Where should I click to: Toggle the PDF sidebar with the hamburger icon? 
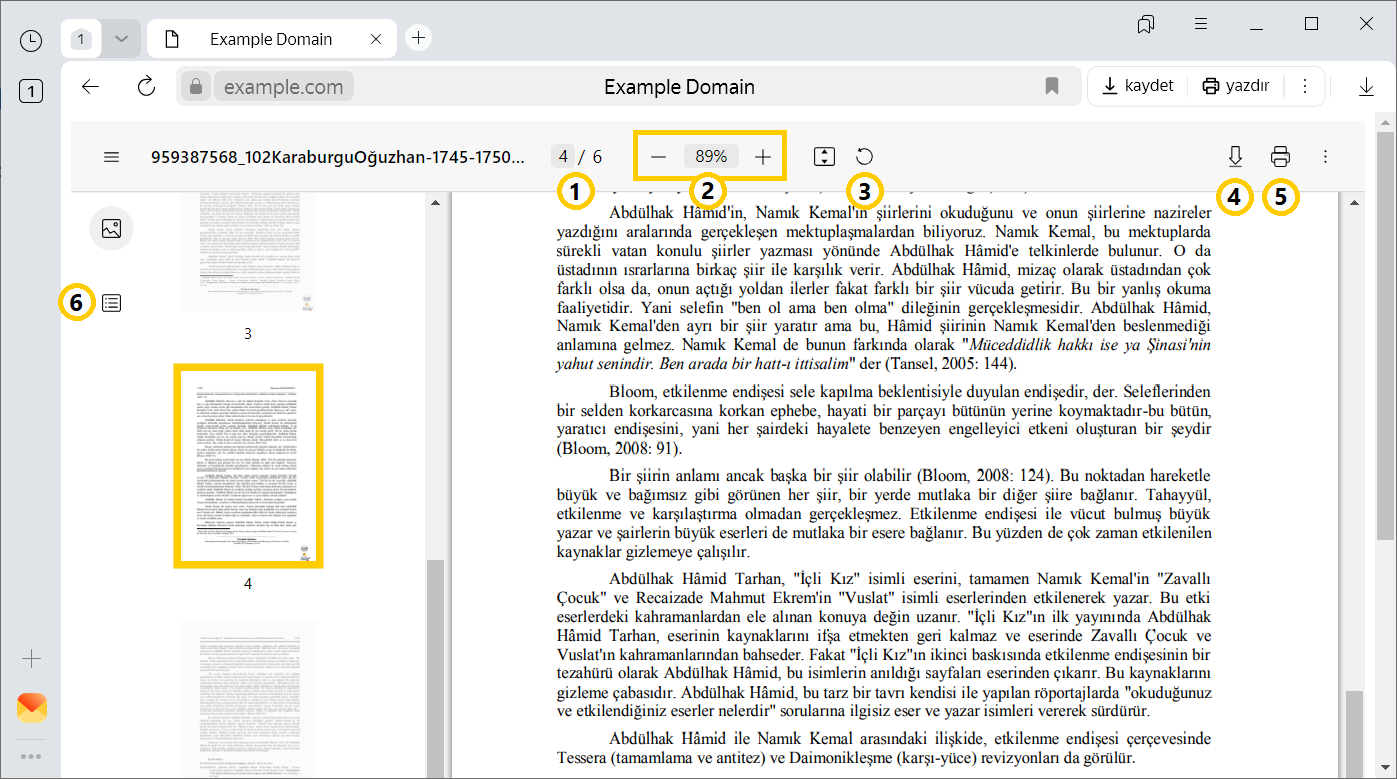click(x=111, y=156)
